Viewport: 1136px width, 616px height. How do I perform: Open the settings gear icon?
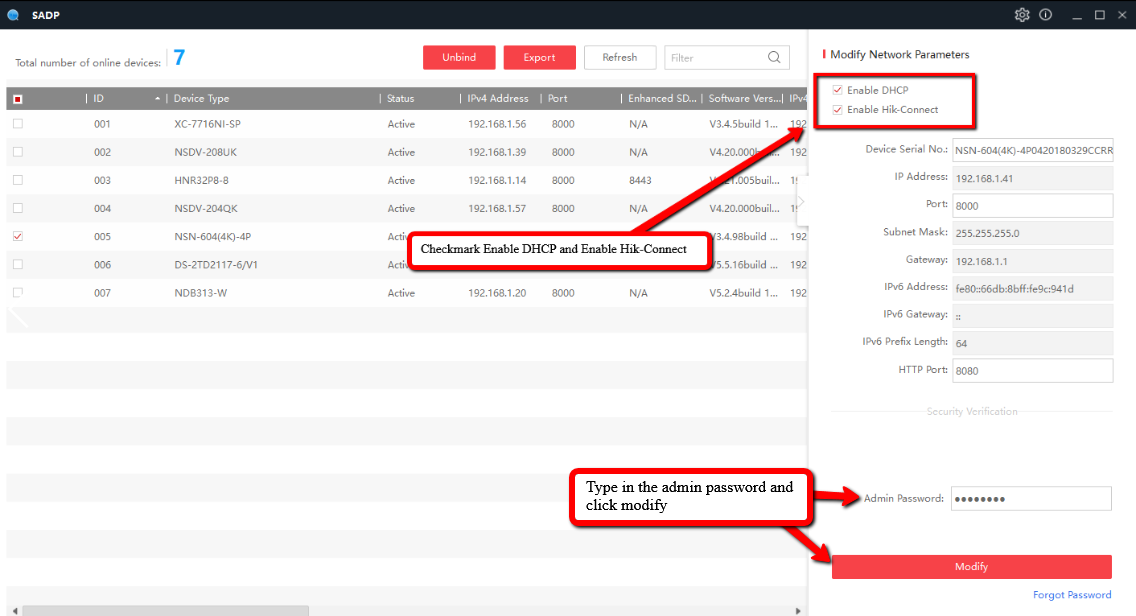click(1022, 14)
